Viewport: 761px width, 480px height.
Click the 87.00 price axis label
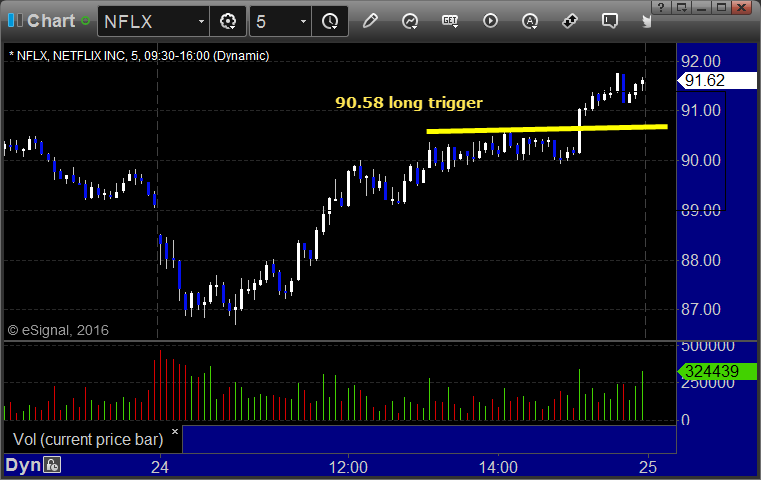click(701, 309)
